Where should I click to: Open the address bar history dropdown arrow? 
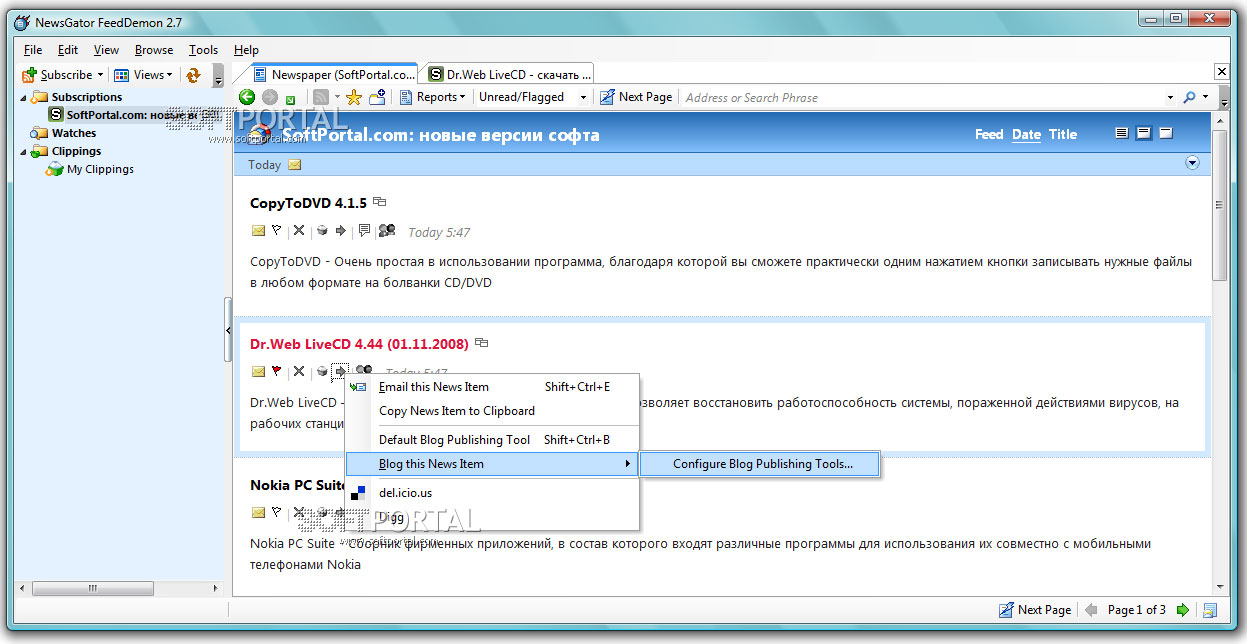pyautogui.click(x=1170, y=98)
